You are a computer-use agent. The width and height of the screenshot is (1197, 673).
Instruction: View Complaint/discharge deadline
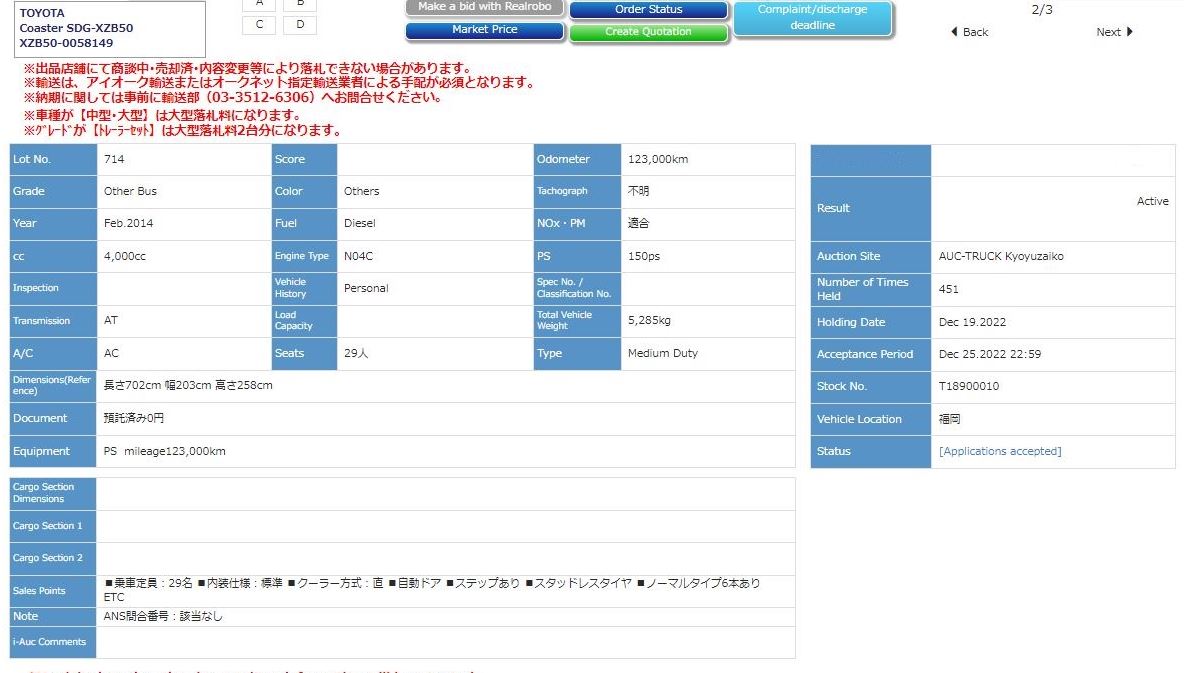812,18
